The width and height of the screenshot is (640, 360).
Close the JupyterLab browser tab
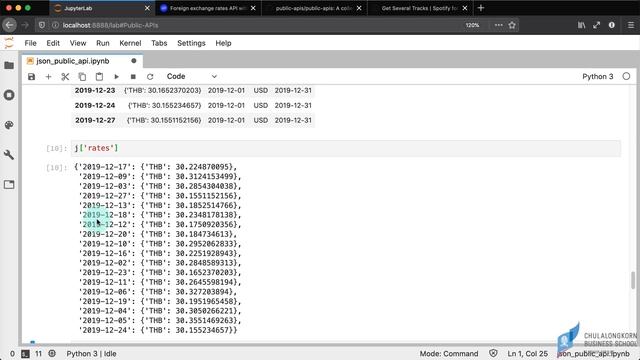point(147,8)
